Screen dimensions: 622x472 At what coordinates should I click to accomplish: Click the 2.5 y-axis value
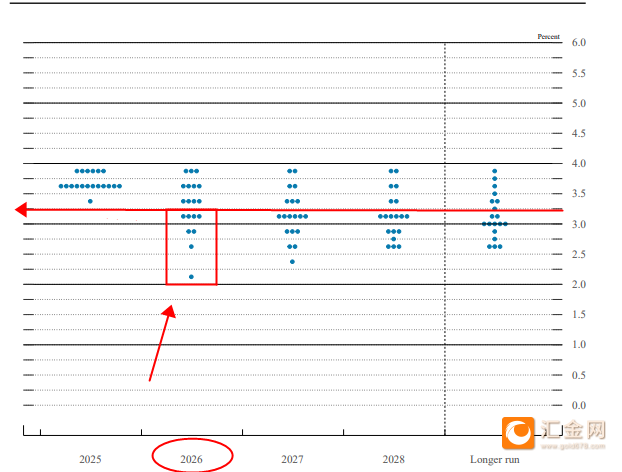579,254
